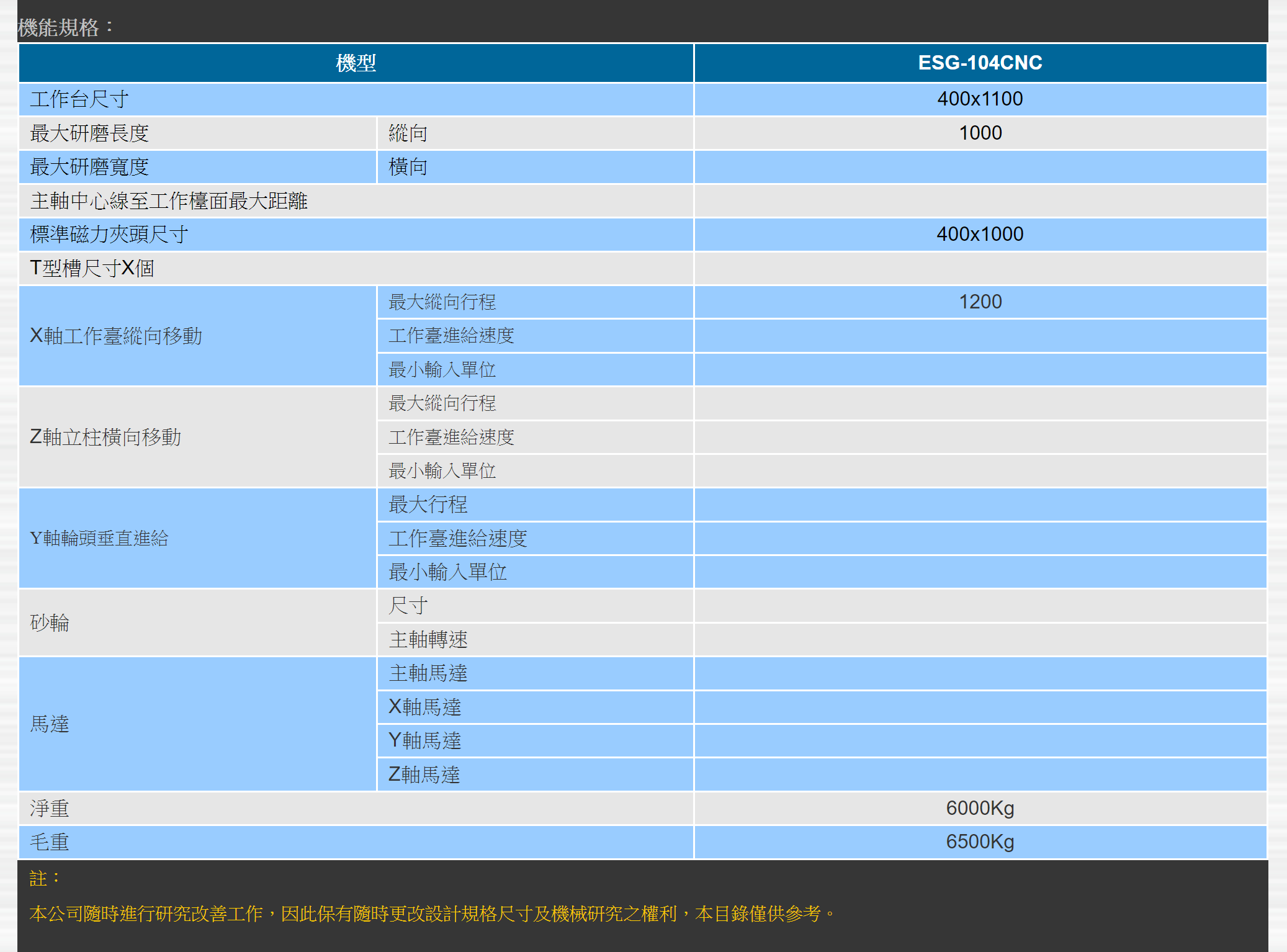Select the 橫向 cell
This screenshot has width=1287, height=952.
(x=408, y=166)
